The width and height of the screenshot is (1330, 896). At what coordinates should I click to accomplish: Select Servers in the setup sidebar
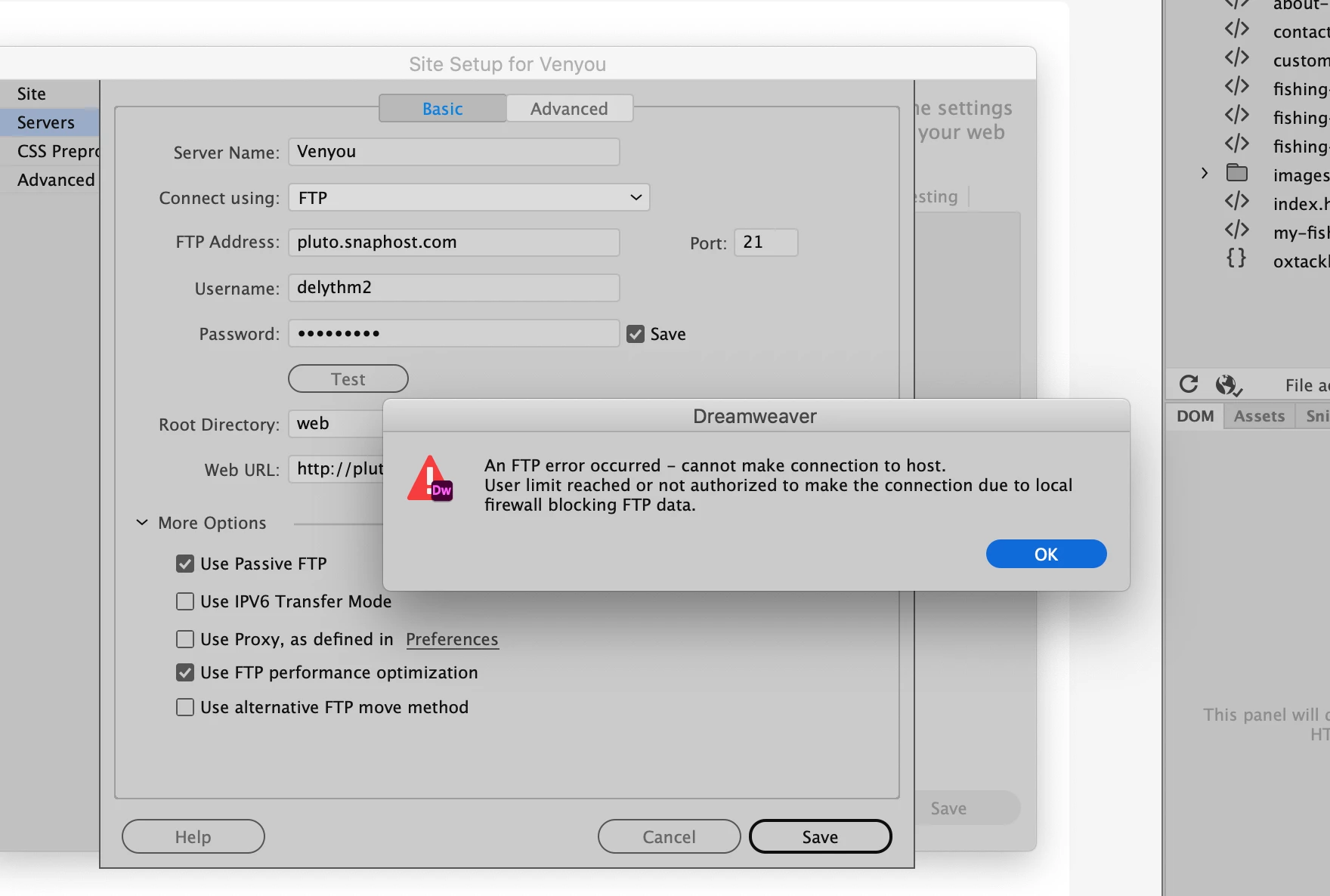[49, 122]
